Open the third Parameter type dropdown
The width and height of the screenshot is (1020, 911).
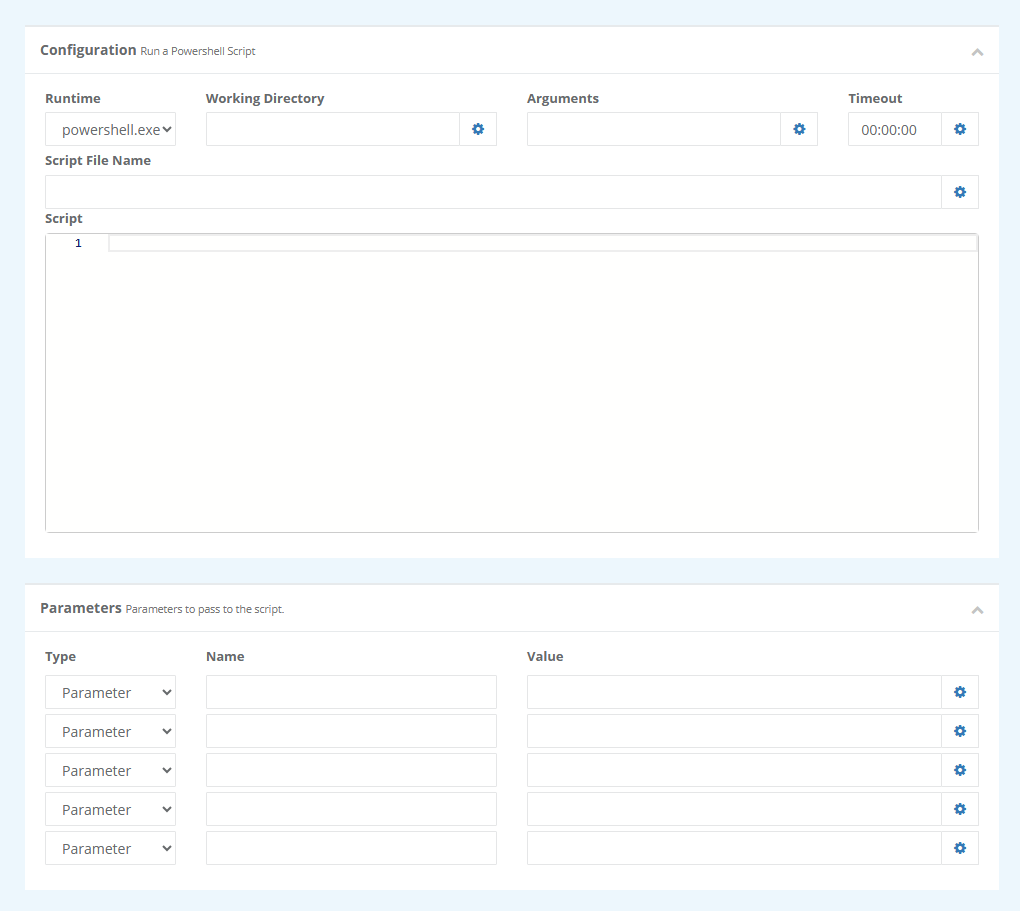pyautogui.click(x=110, y=769)
